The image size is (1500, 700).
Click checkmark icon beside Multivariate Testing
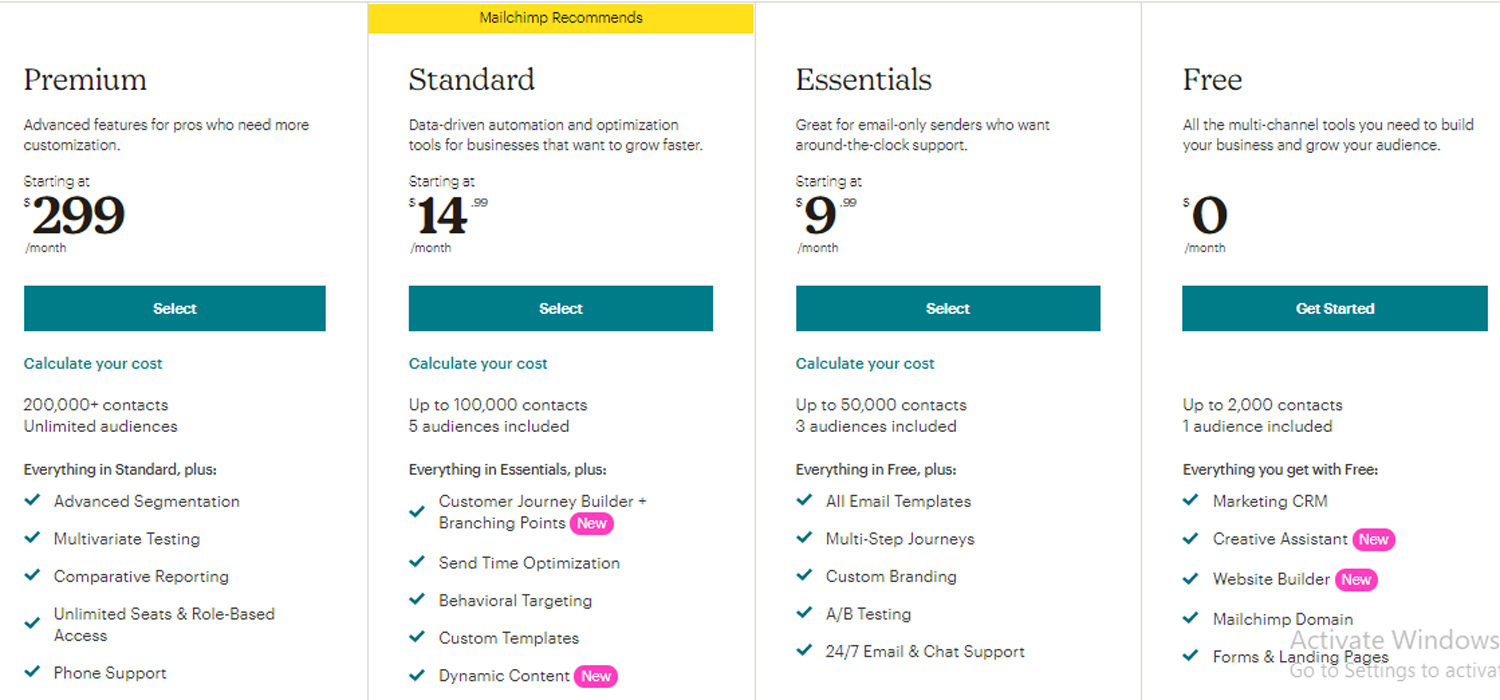[x=33, y=538]
